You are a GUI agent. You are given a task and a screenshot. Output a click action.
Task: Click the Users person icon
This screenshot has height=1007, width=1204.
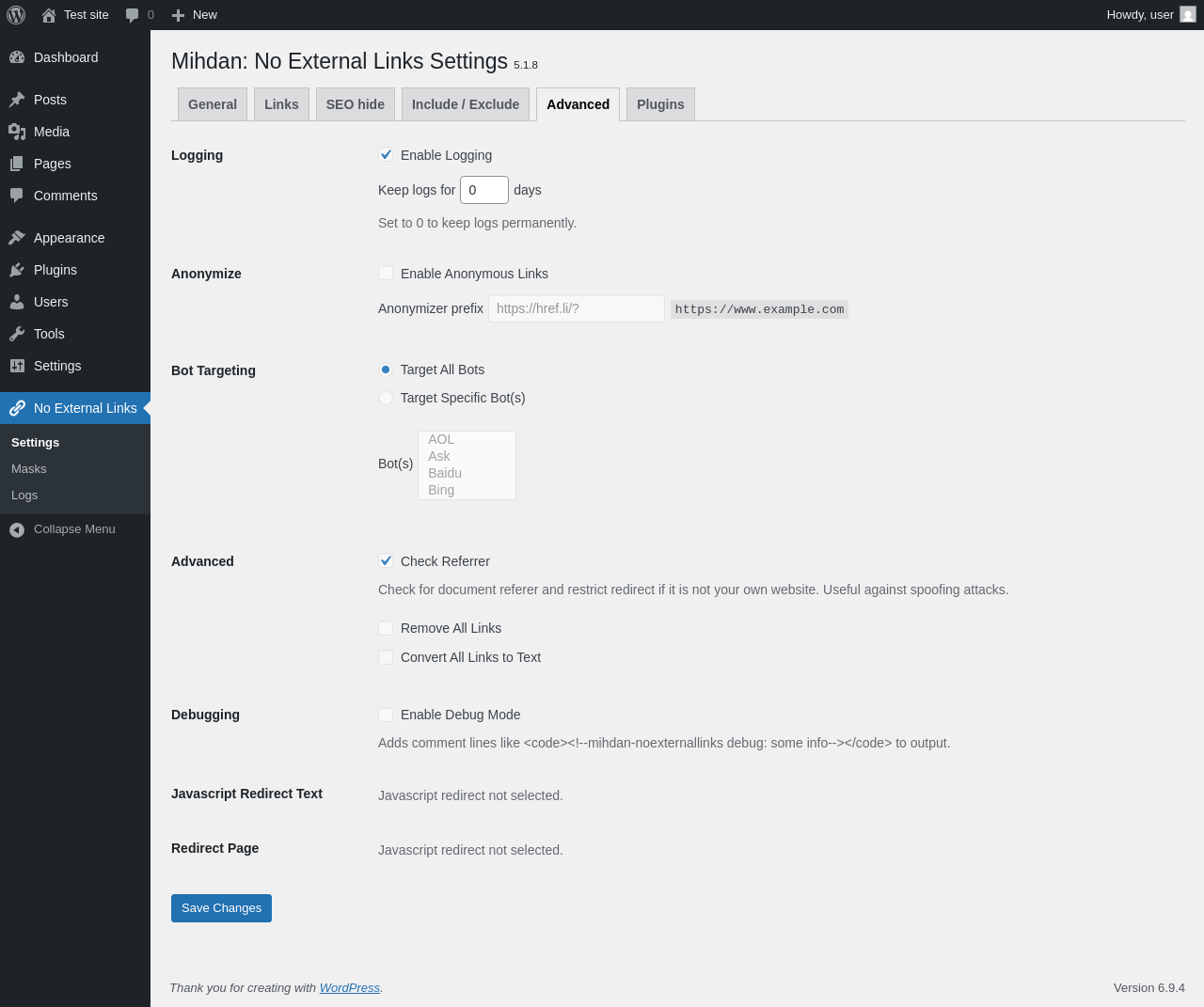(17, 302)
